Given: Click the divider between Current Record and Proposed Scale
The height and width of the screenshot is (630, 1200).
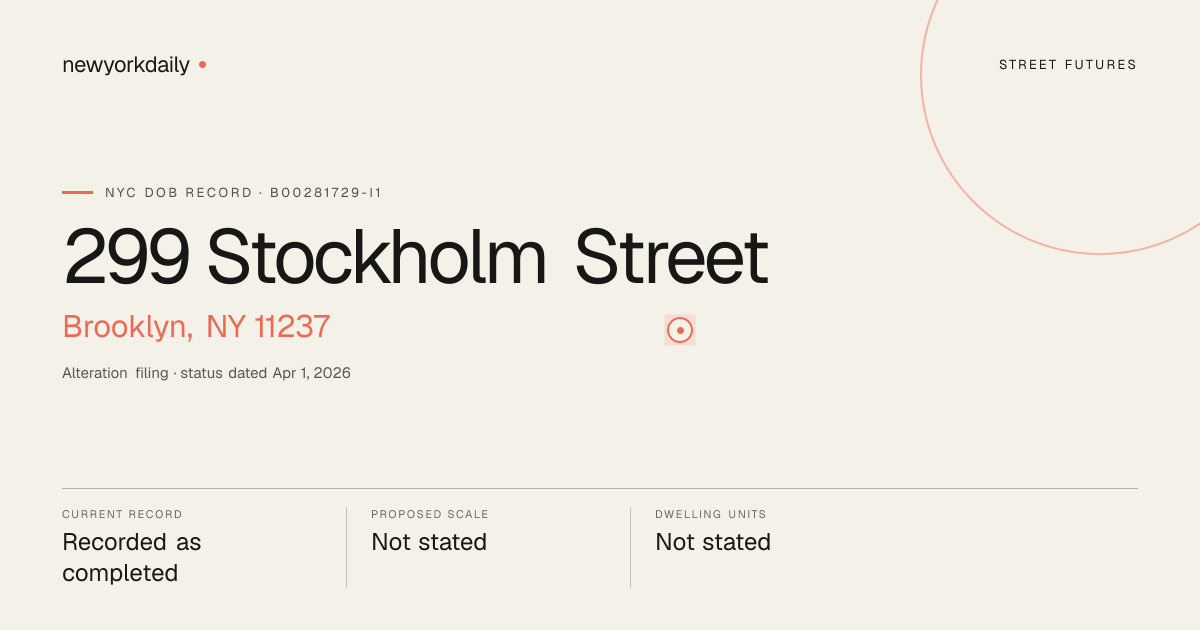Looking at the screenshot, I should coord(346,547).
